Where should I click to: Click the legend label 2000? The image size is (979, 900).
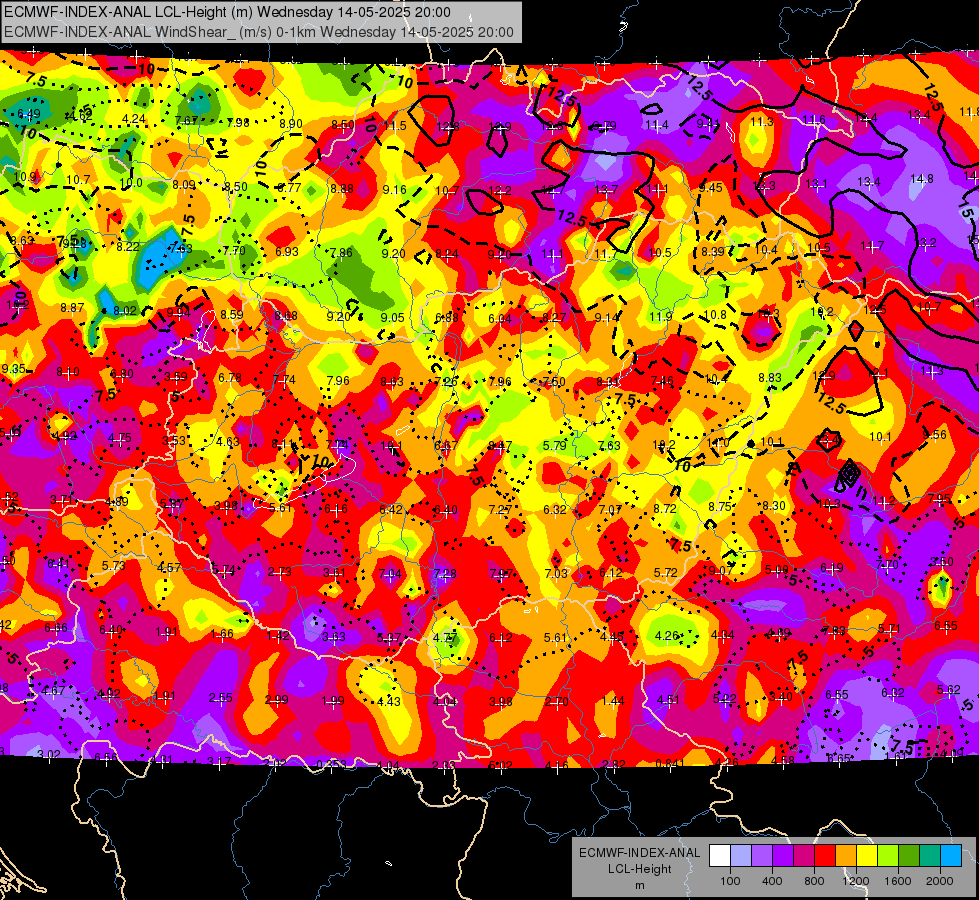940,881
